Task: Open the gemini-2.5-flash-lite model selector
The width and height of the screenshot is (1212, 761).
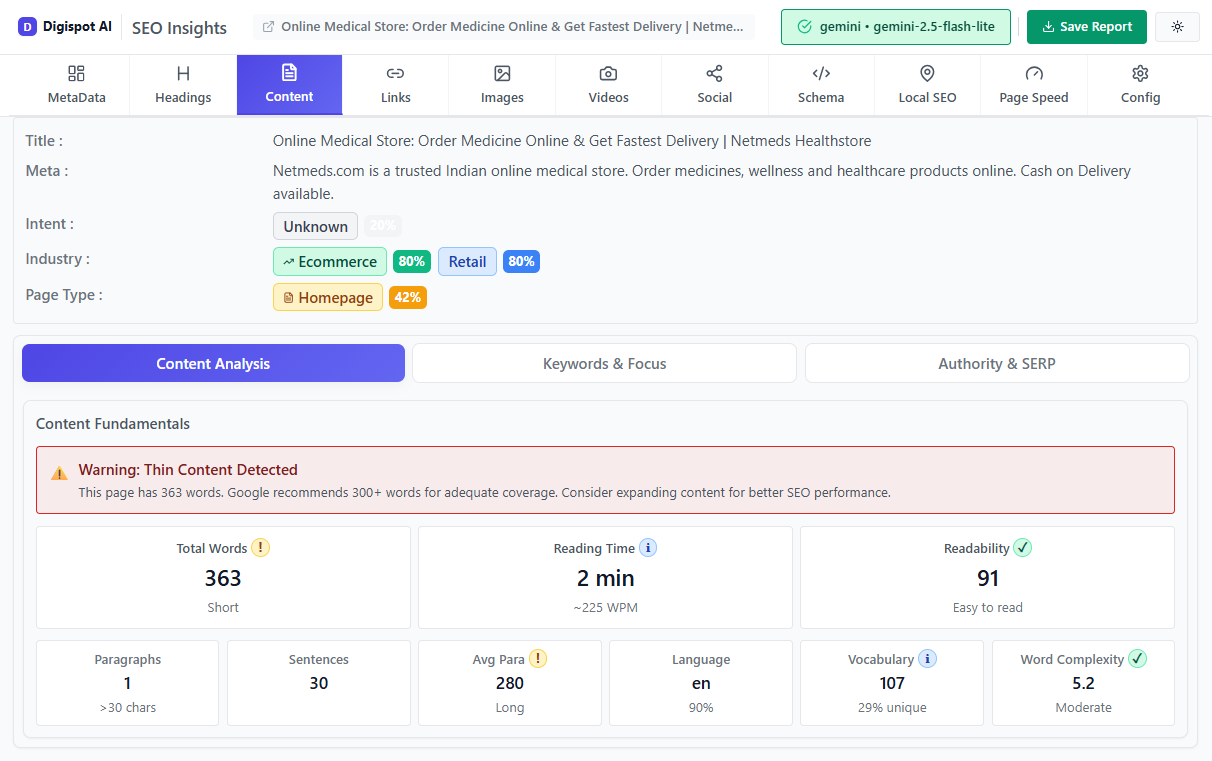Action: [896, 27]
